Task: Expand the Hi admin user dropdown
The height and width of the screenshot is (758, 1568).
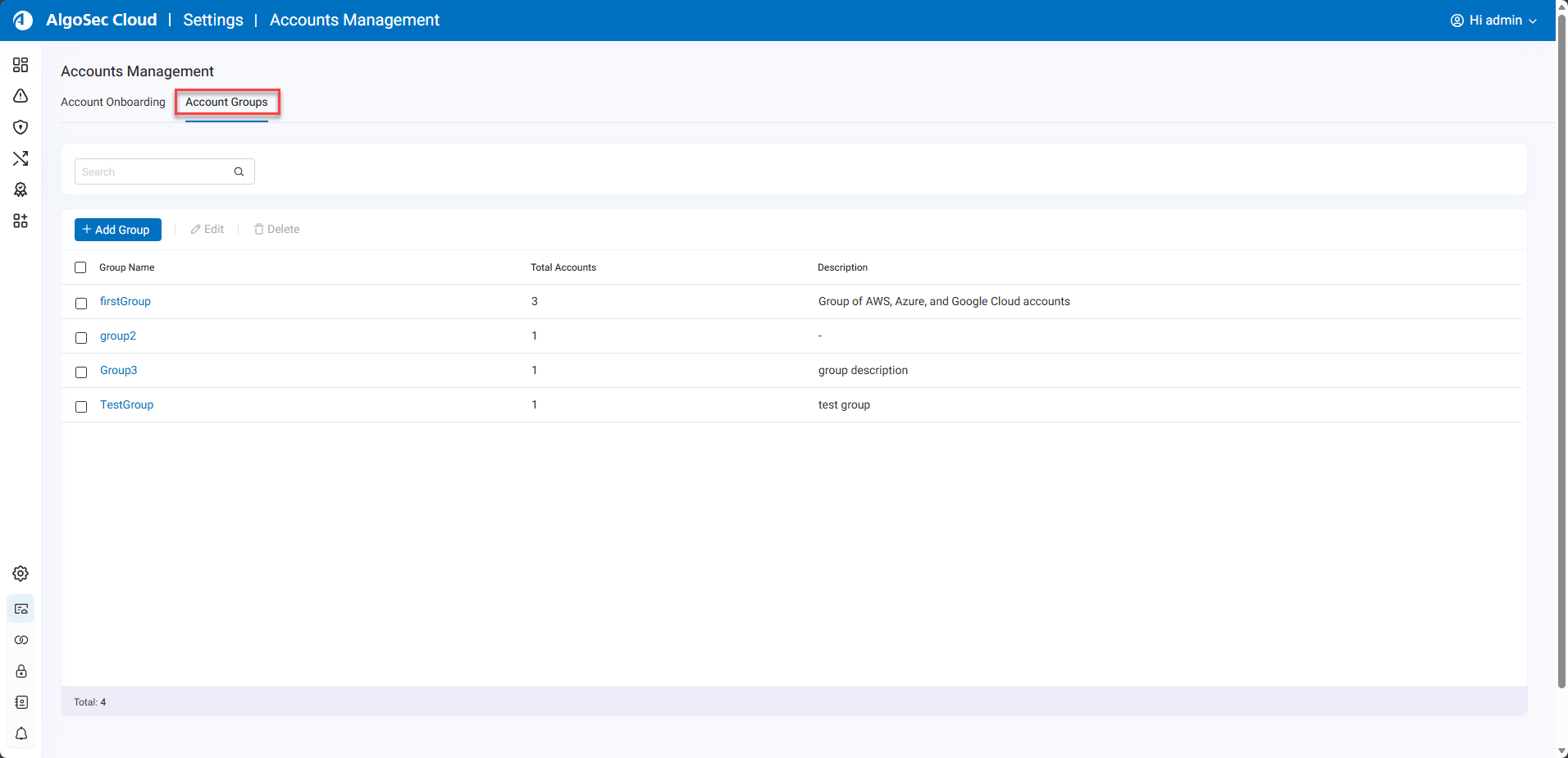Action: tap(1493, 21)
